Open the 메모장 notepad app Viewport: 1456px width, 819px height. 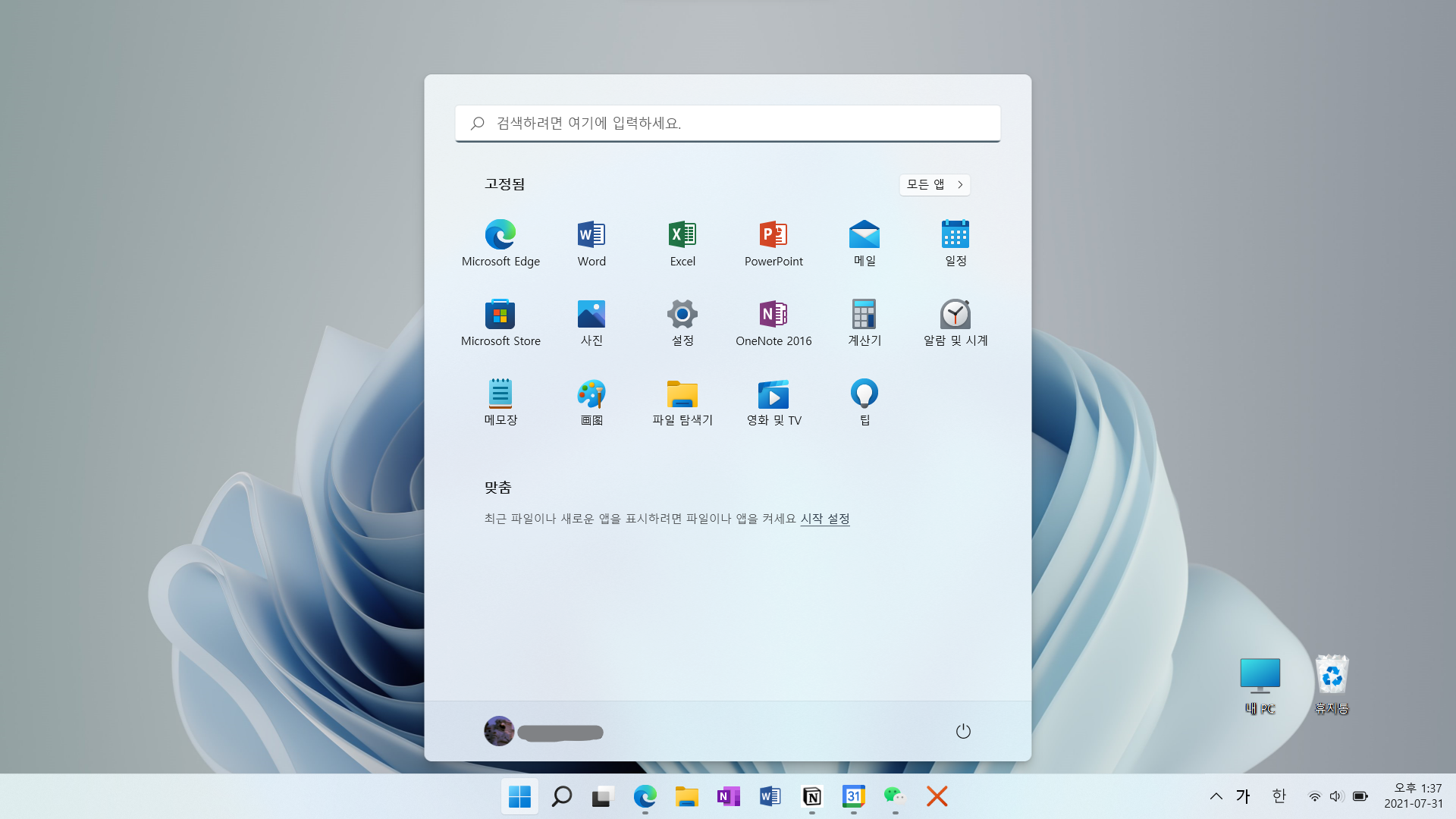click(x=500, y=402)
